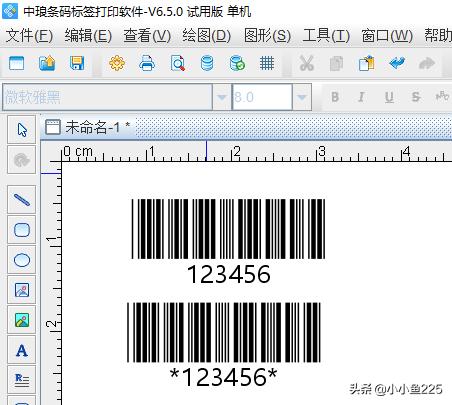Viewport: 452px width, 405px height.
Task: Select the rounded rectangle tool
Action: point(22,230)
